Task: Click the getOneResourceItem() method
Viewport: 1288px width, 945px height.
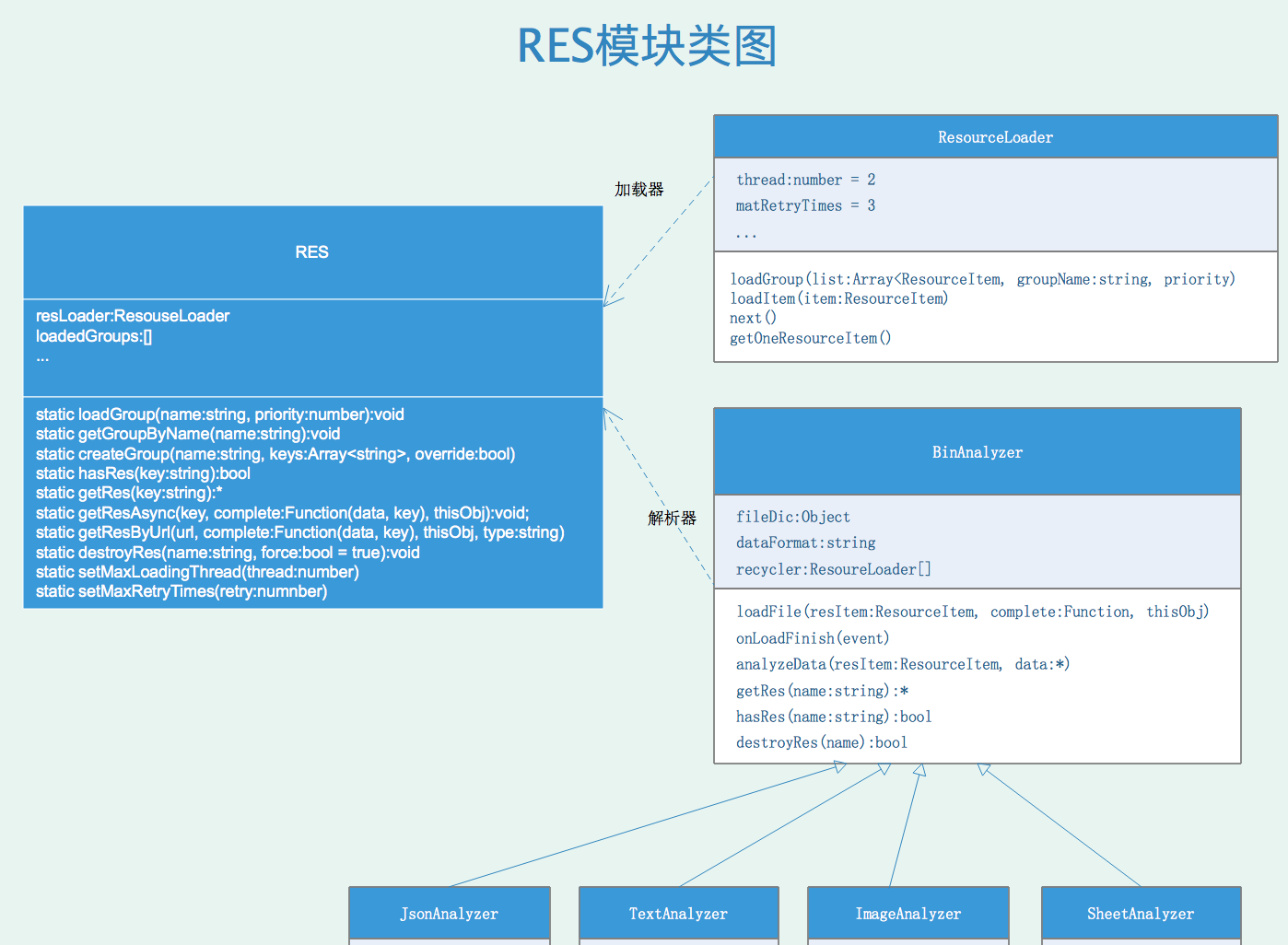Action: pyautogui.click(x=810, y=338)
